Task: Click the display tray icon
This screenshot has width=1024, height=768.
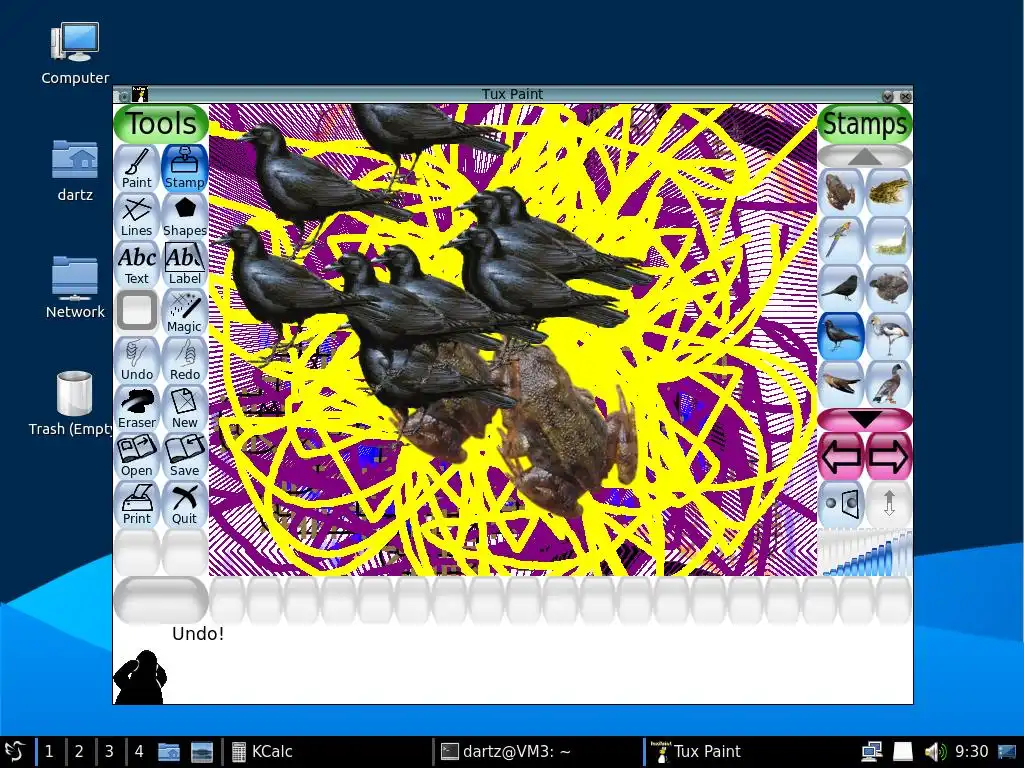Action: [1008, 752]
